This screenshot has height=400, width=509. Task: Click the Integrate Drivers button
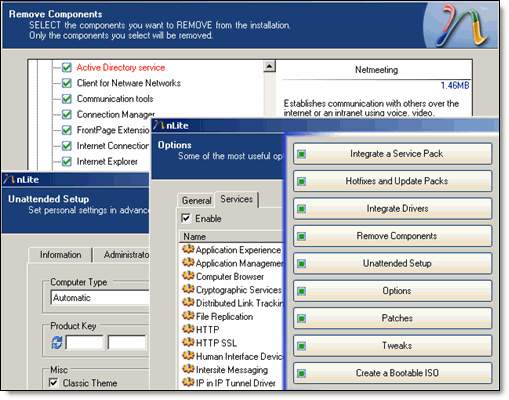point(393,209)
